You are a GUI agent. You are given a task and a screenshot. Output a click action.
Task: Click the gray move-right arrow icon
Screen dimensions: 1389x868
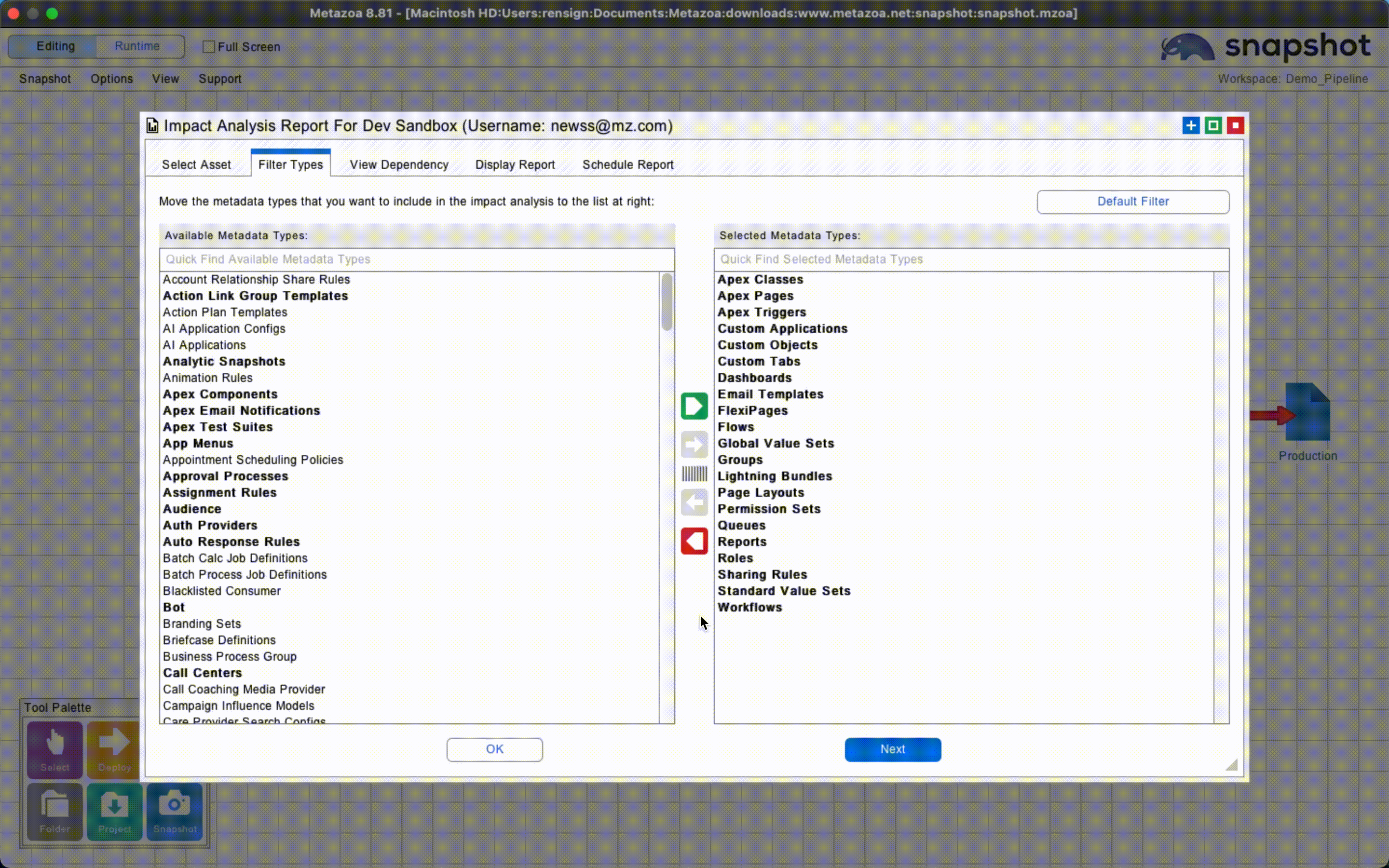[x=694, y=444]
